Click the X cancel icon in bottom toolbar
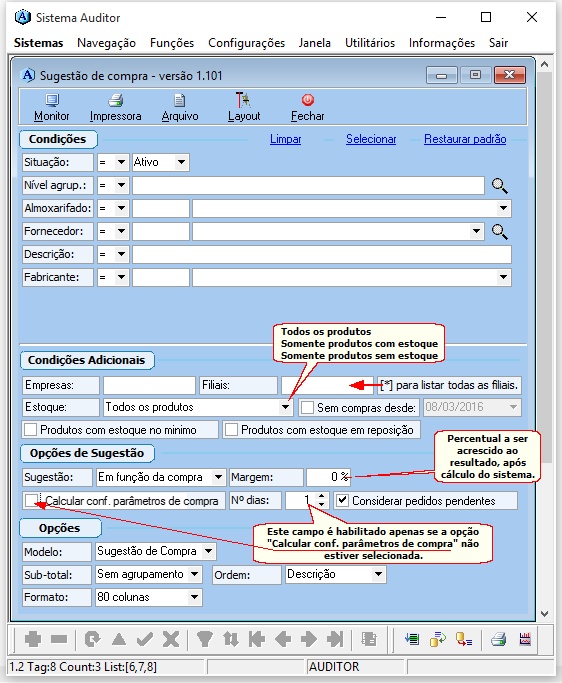562x683 pixels. coord(171,639)
